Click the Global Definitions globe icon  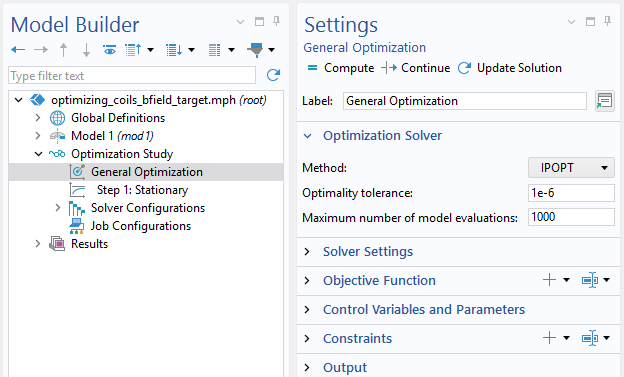click(57, 118)
